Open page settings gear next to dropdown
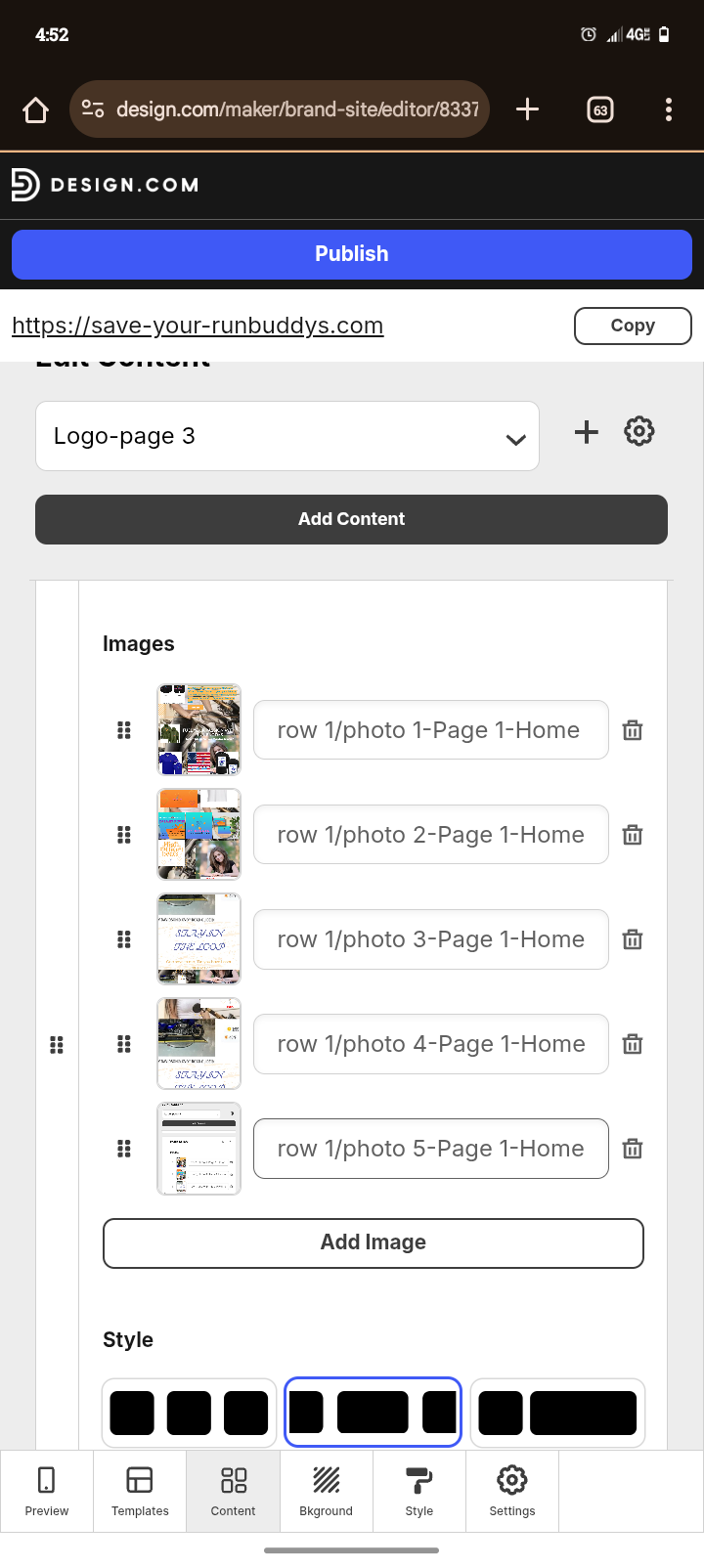The width and height of the screenshot is (704, 1568). [639, 431]
